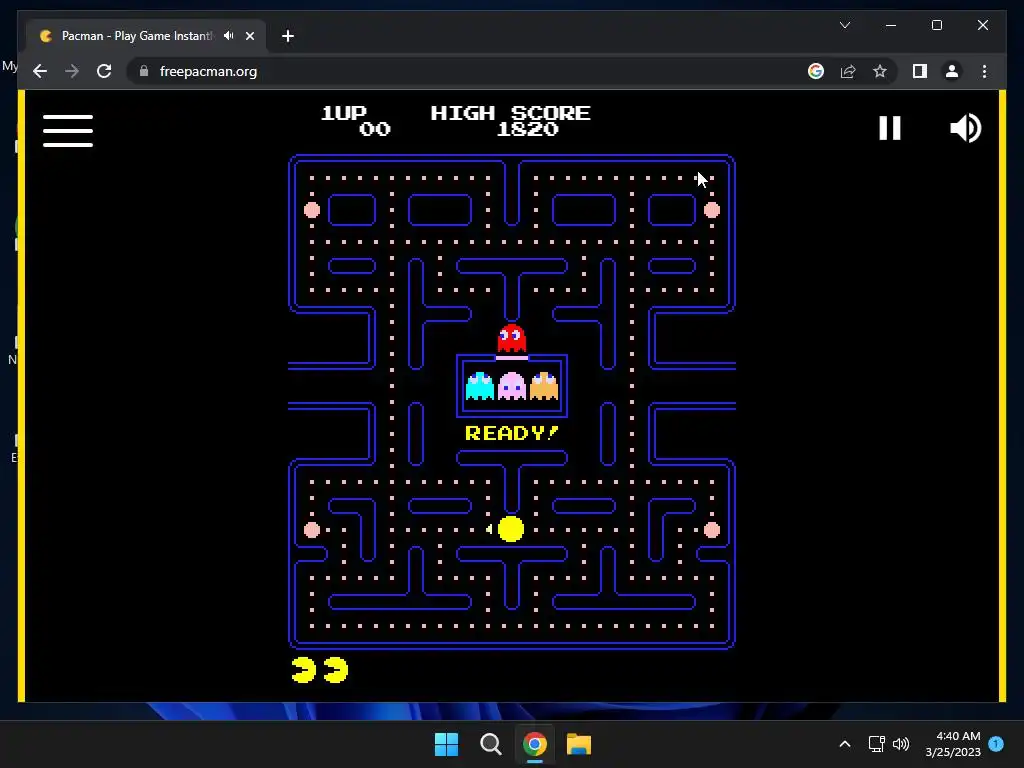Open the network status tray icon

tap(876, 744)
